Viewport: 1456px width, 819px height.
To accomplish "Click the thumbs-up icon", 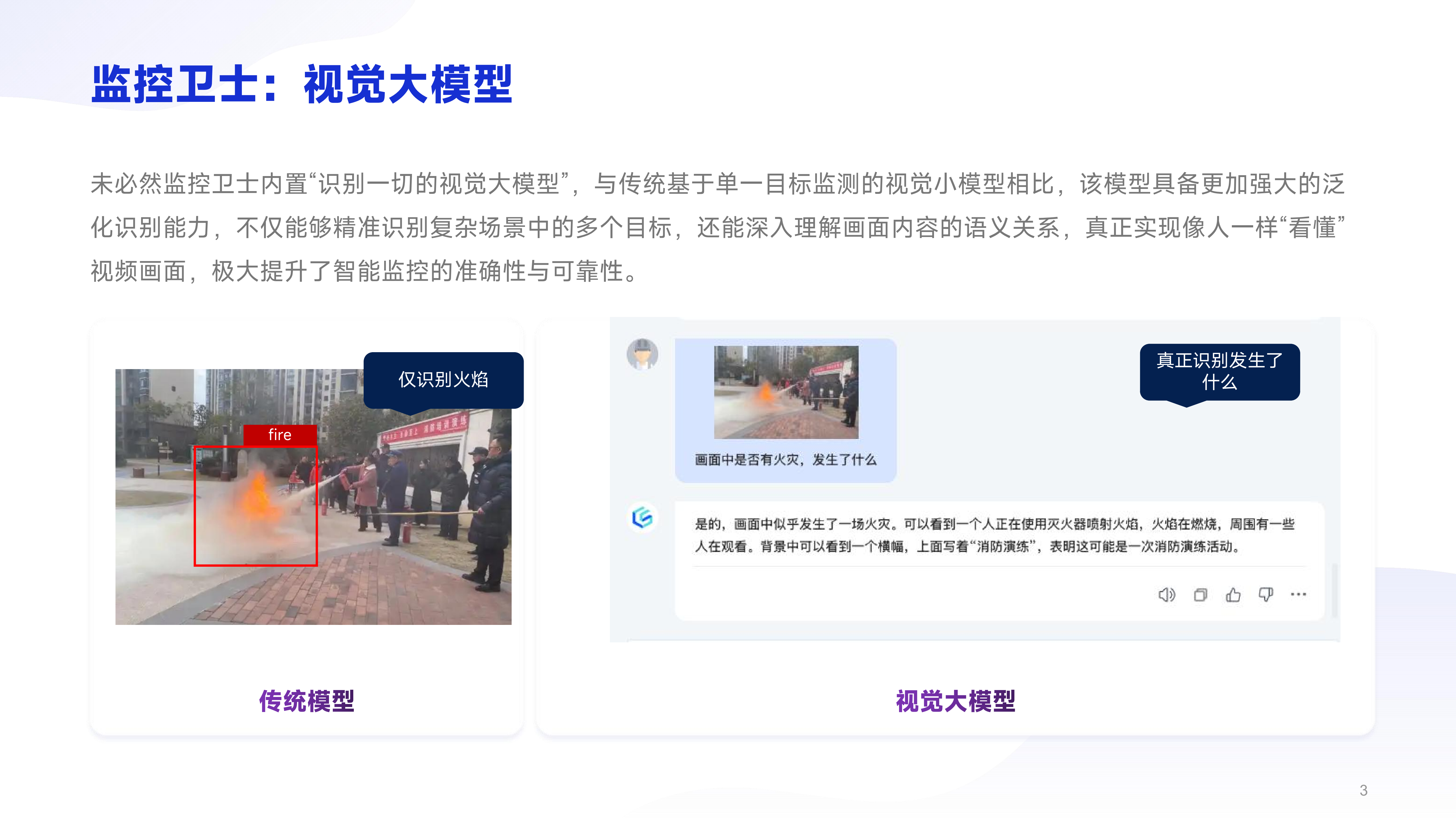I will coord(1233,595).
